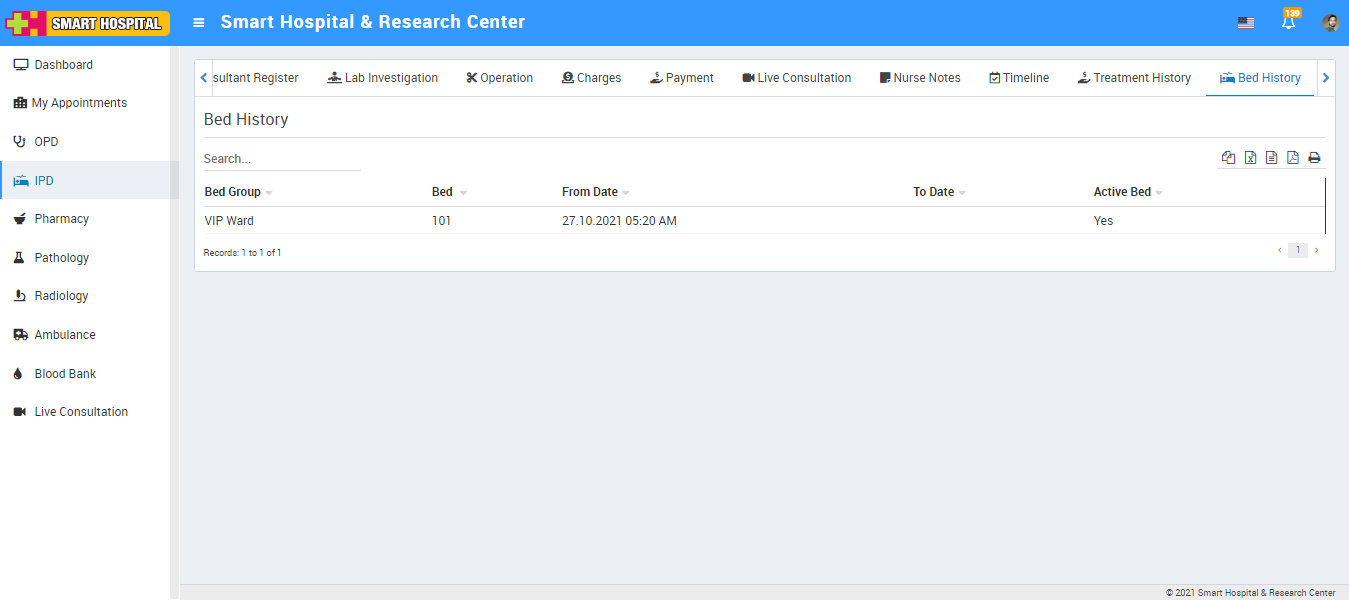Open Blood Bank from the sidebar
Screen dimensions: 1349x600
[65, 374]
